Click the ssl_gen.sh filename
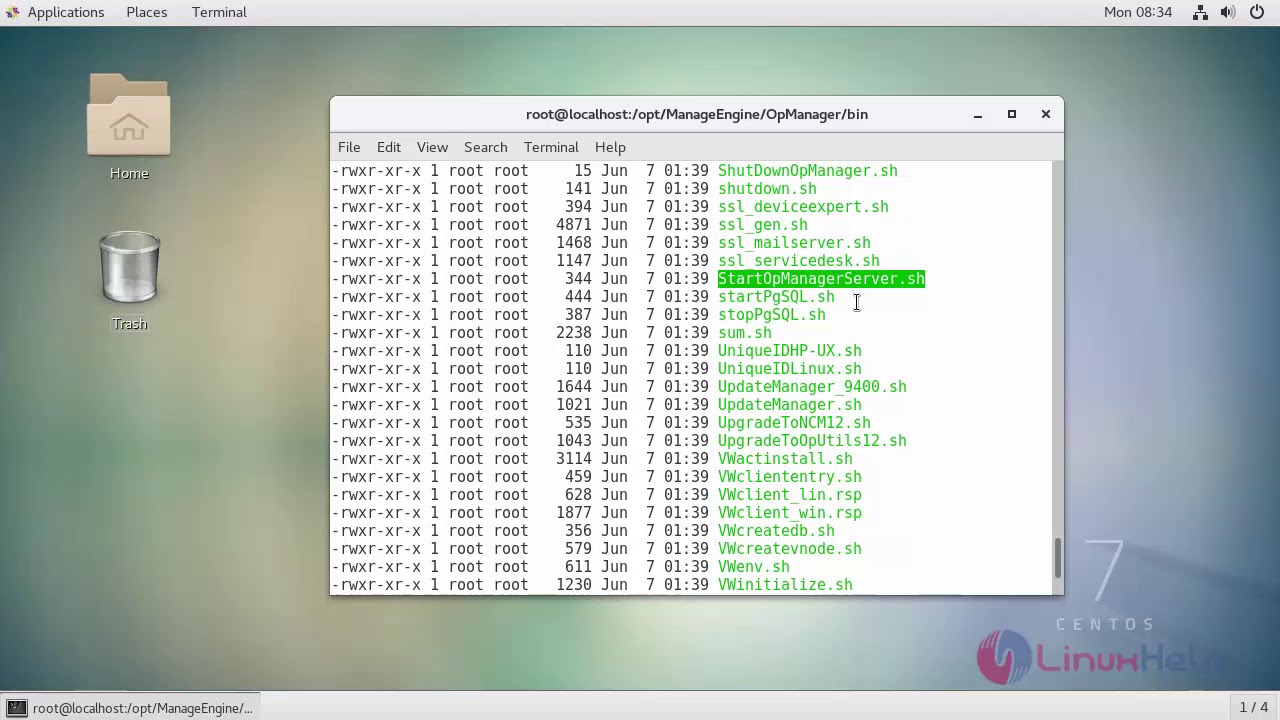Image resolution: width=1280 pixels, height=720 pixels. pyautogui.click(x=763, y=225)
